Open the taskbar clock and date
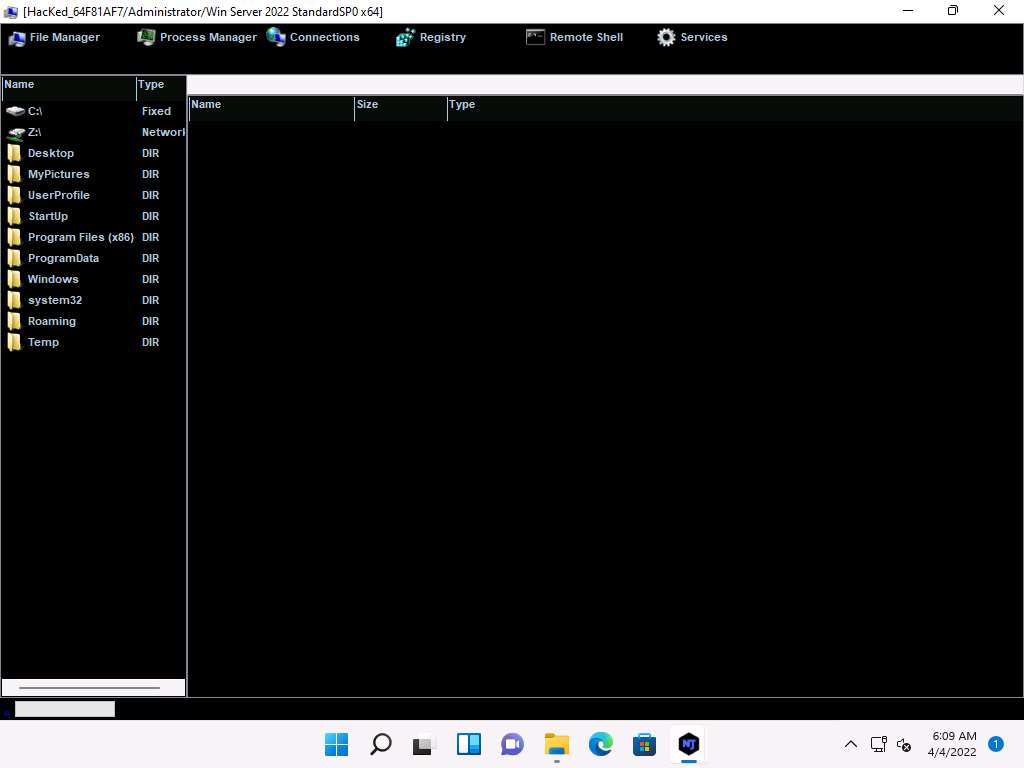The image size is (1024, 768). click(x=953, y=744)
